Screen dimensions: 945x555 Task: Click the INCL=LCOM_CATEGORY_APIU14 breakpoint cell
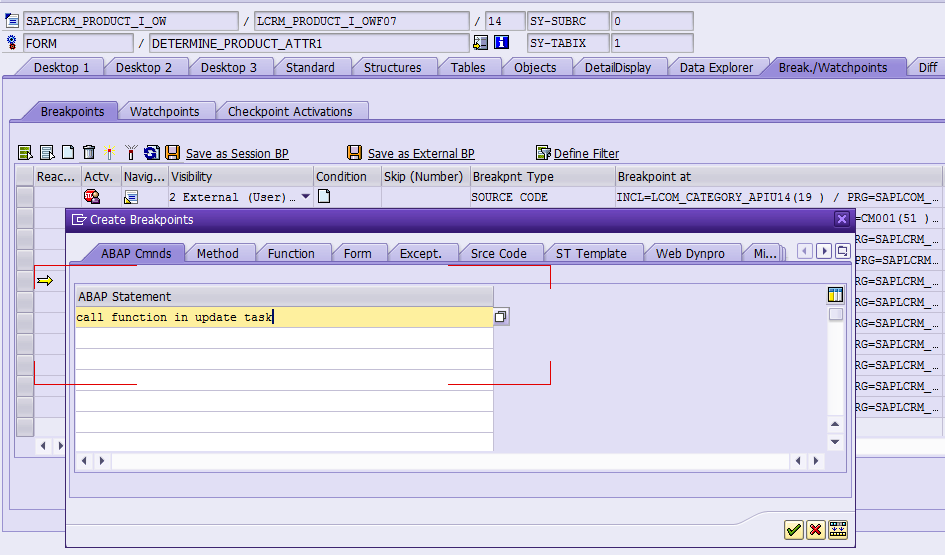click(777, 197)
